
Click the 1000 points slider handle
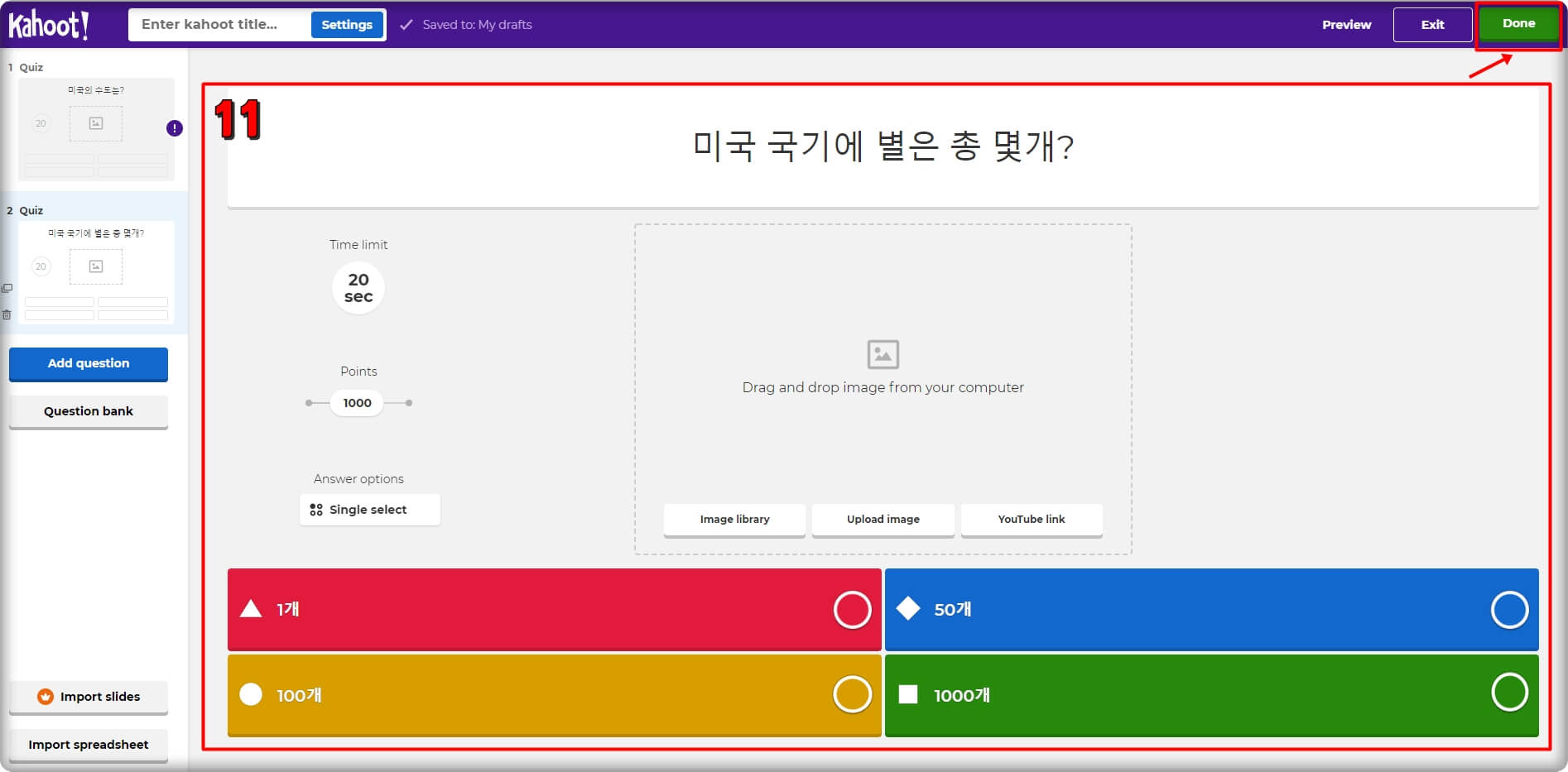coord(357,403)
